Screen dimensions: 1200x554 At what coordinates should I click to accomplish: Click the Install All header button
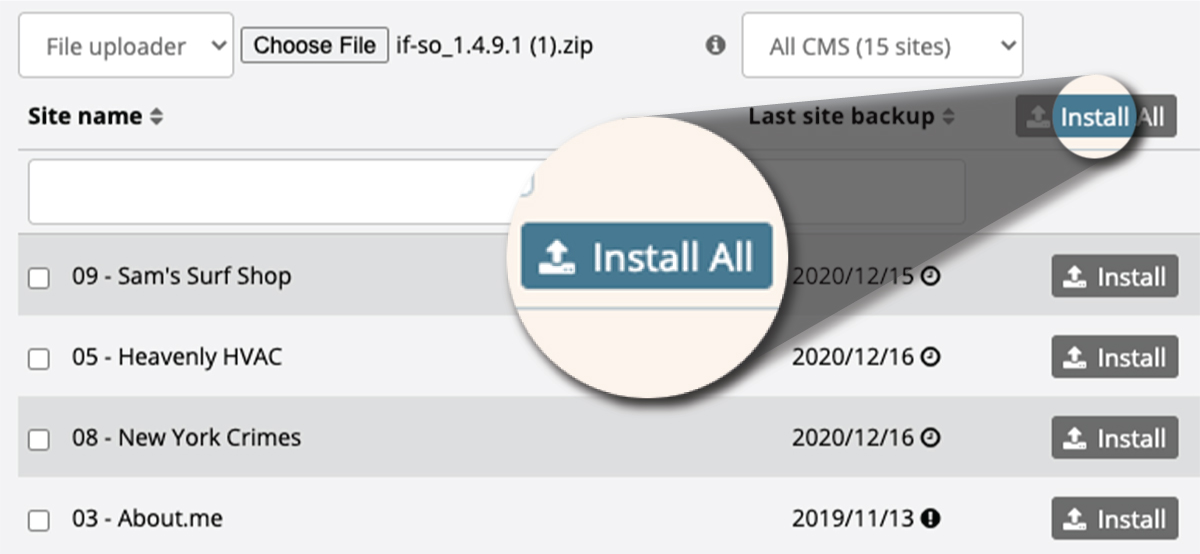(x=1096, y=117)
